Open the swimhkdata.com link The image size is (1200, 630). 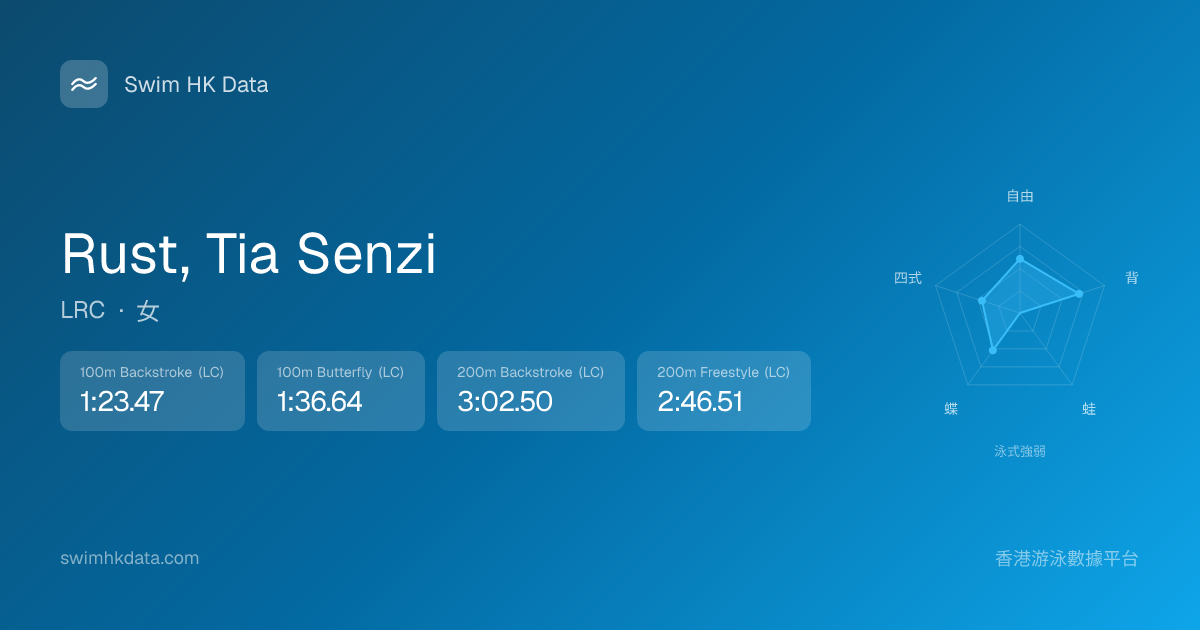pos(130,558)
